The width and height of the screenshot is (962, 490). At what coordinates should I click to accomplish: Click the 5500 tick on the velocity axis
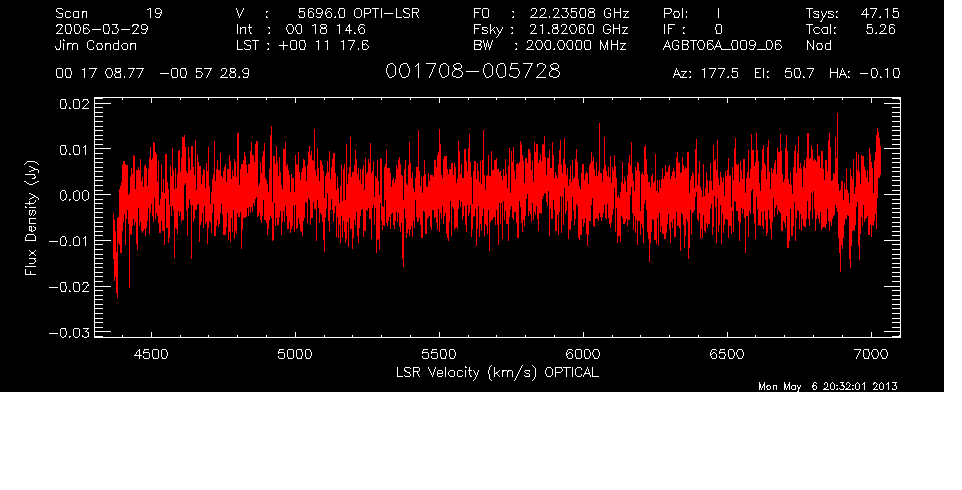[x=439, y=354]
